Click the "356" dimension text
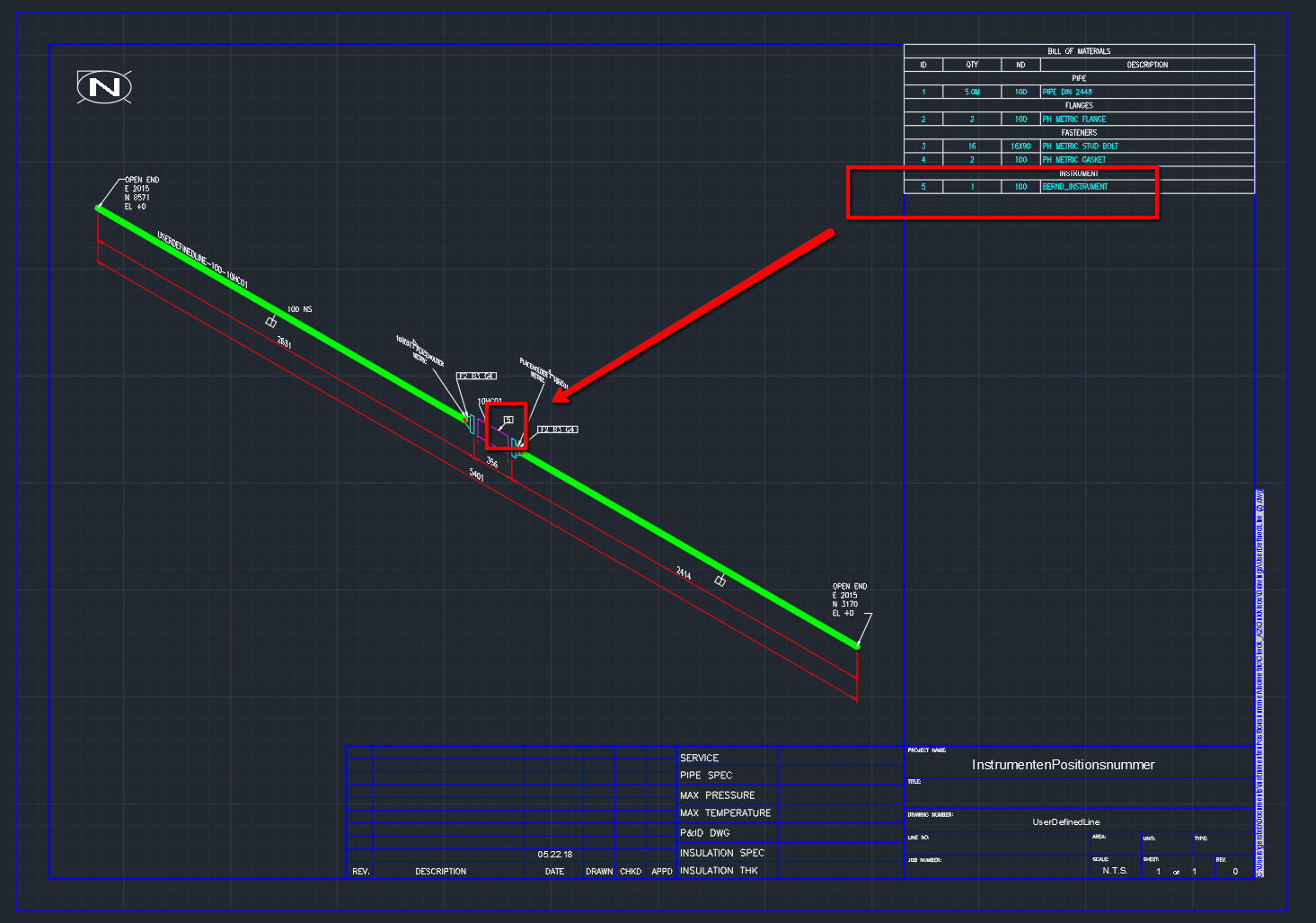Image resolution: width=1316 pixels, height=923 pixels. tap(491, 462)
